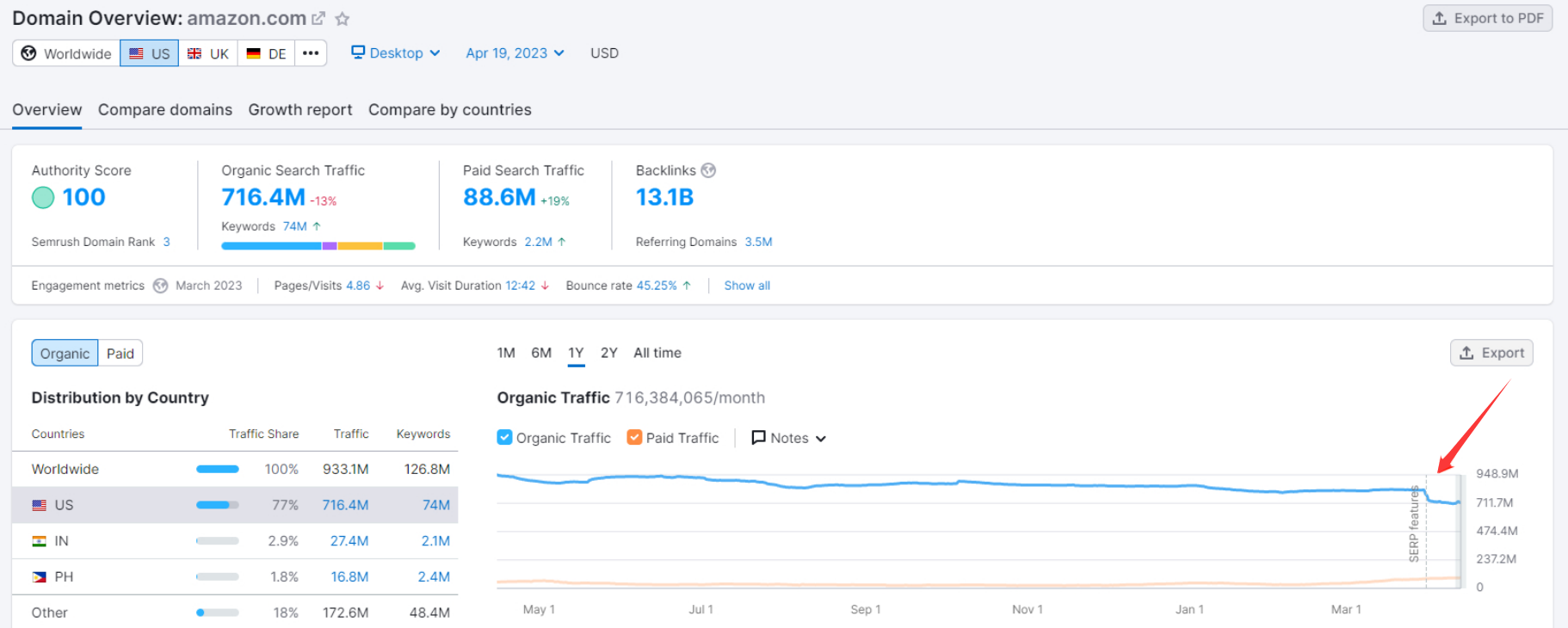Click the Worldwide globe icon

click(x=28, y=53)
